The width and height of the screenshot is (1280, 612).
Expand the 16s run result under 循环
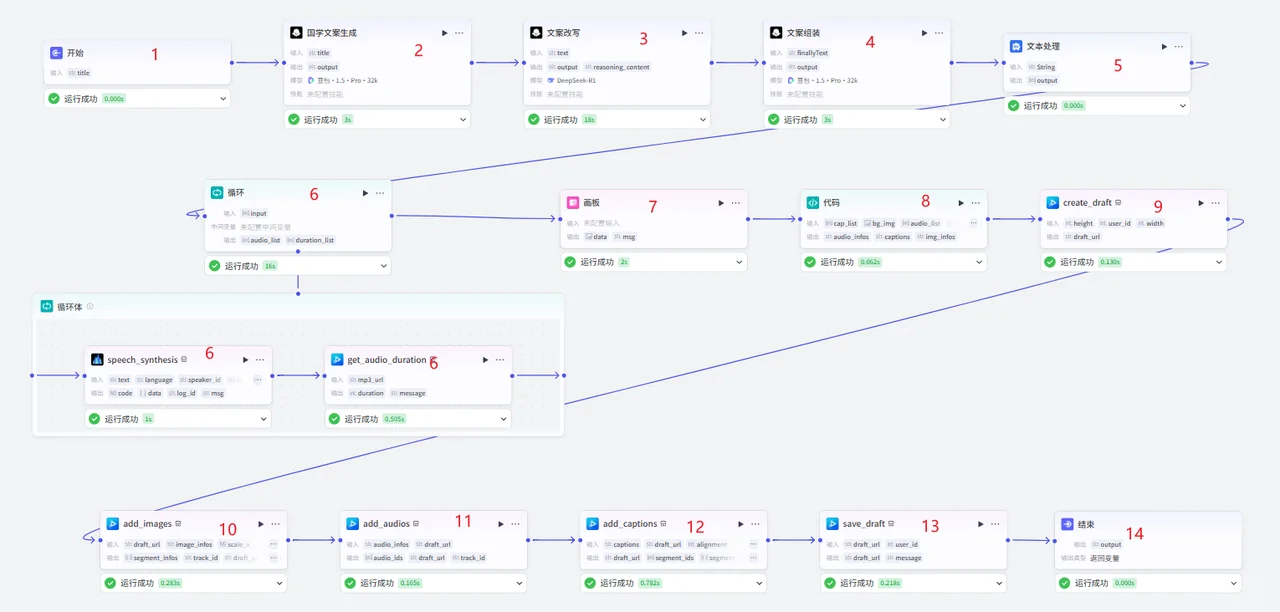click(x=383, y=266)
